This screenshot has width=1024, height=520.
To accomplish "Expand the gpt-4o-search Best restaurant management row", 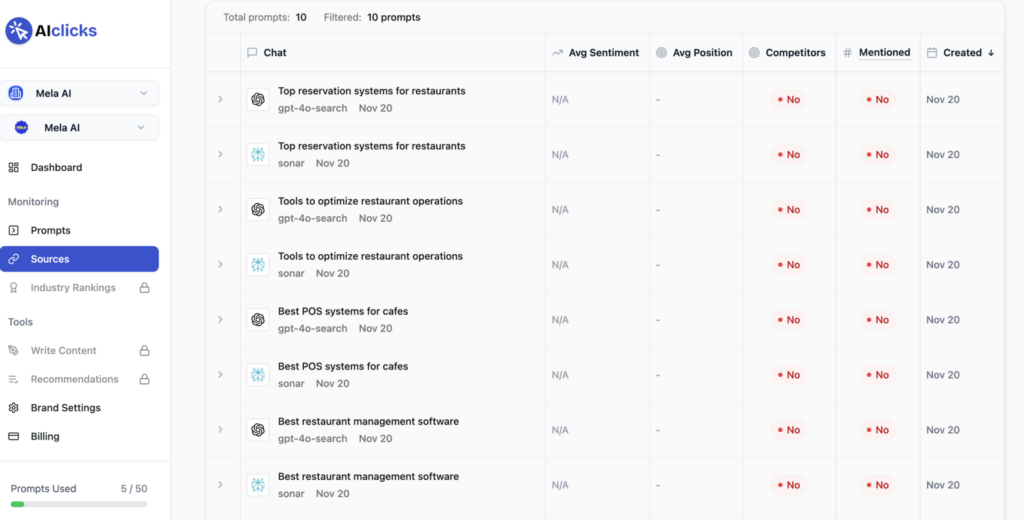I will [221, 430].
